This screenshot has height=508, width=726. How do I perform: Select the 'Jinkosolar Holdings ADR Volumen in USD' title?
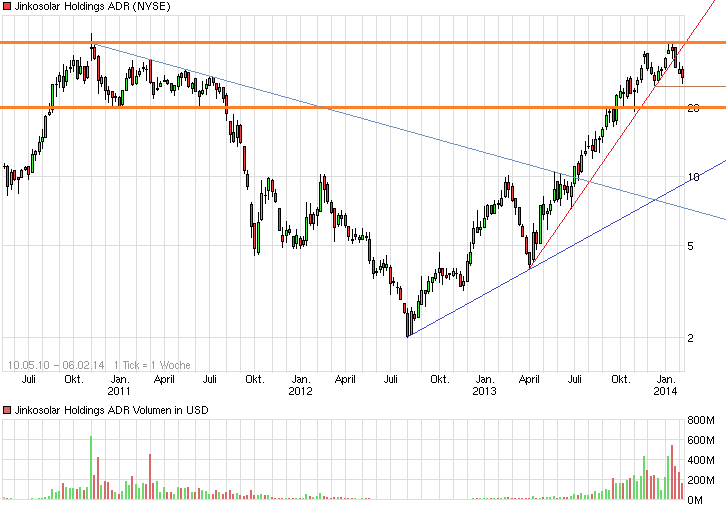[111, 410]
